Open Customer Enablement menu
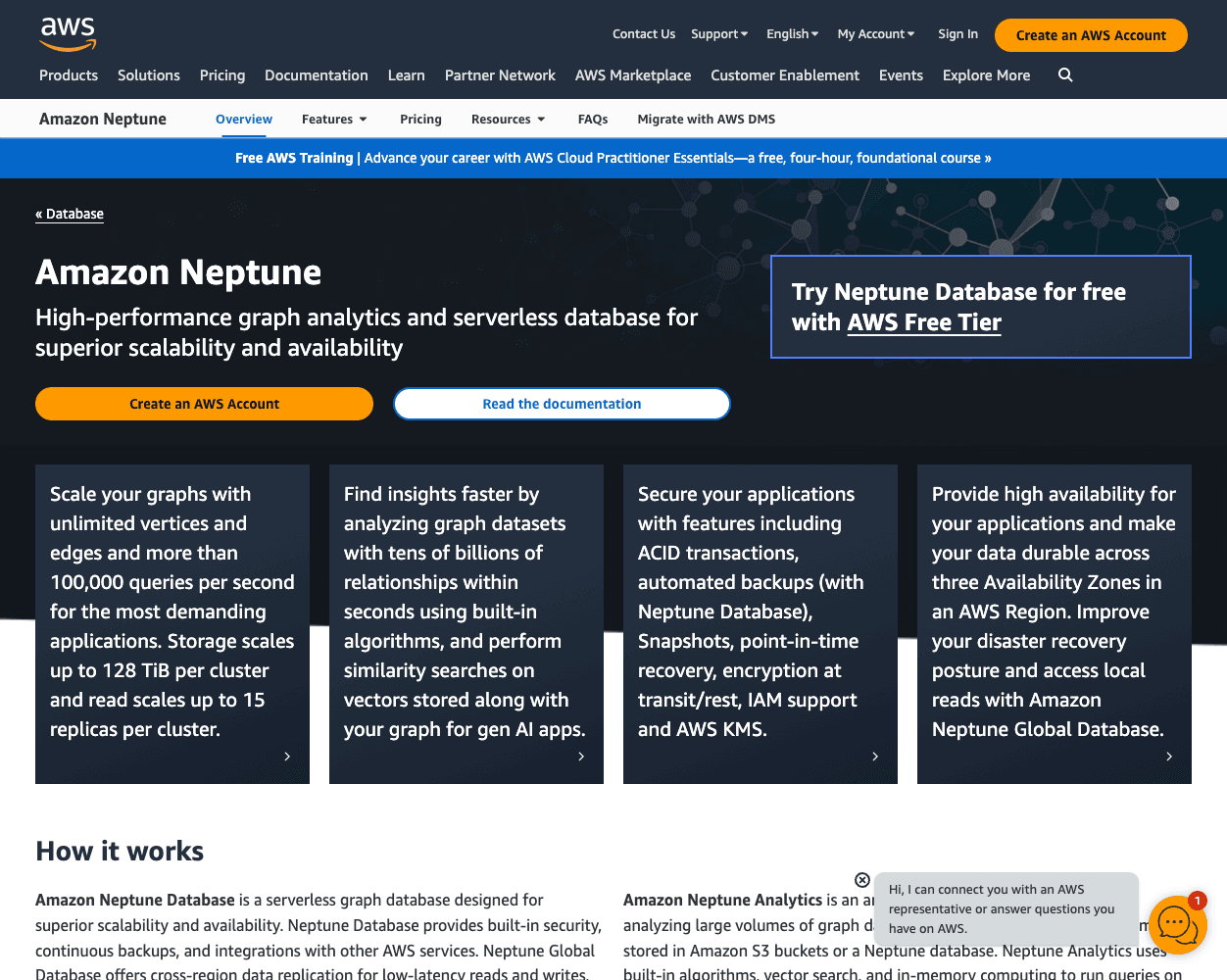 785,75
